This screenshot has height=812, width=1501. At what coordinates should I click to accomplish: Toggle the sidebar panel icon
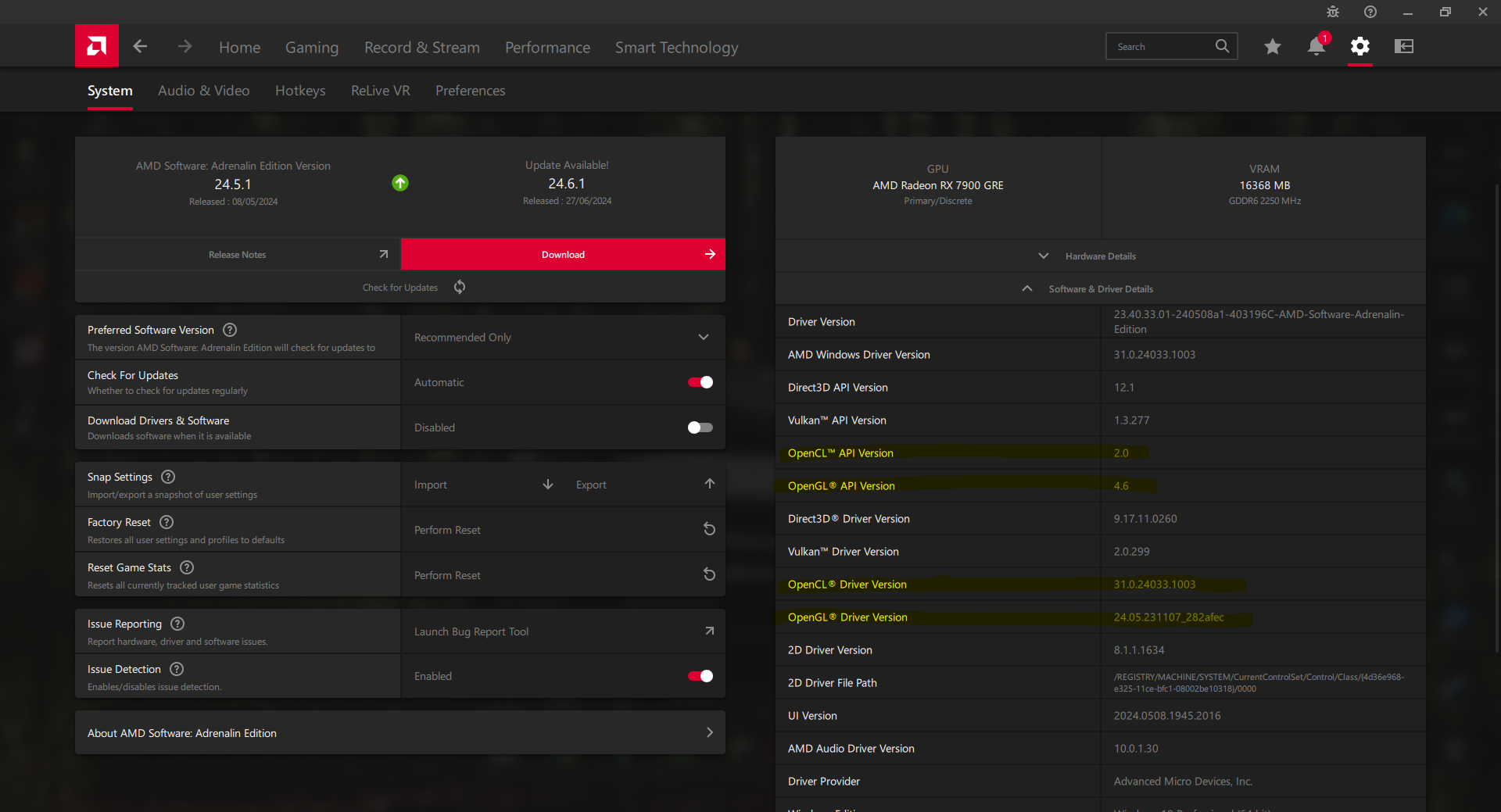tap(1404, 46)
